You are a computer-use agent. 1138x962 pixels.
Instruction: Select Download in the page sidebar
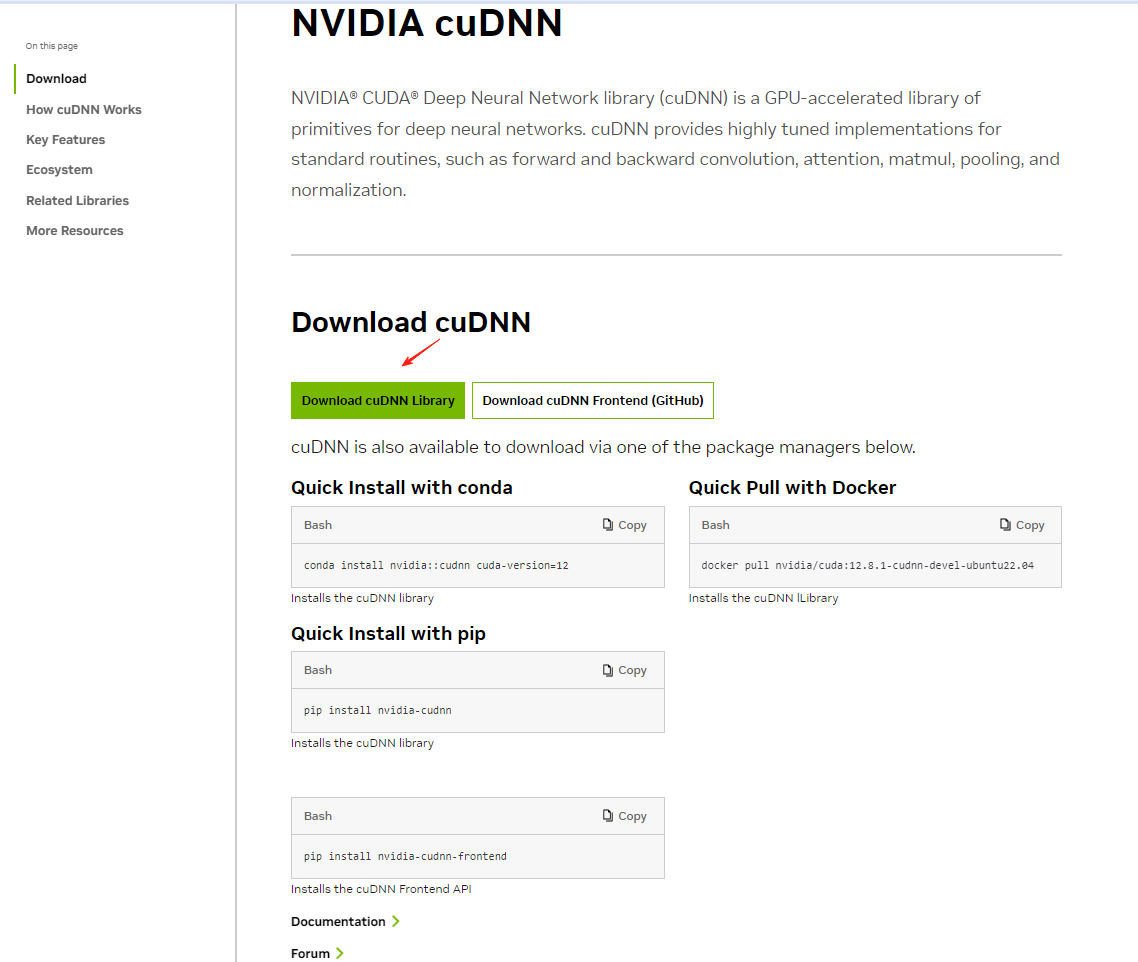pyautogui.click(x=56, y=78)
